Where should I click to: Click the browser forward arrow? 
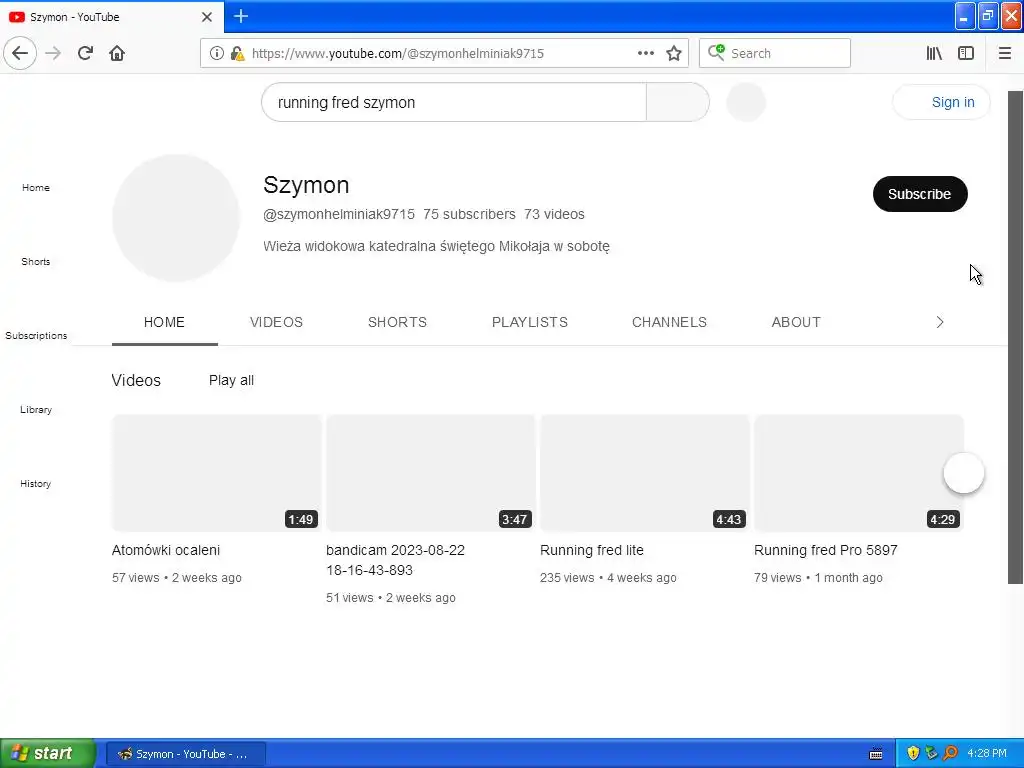tap(53, 53)
